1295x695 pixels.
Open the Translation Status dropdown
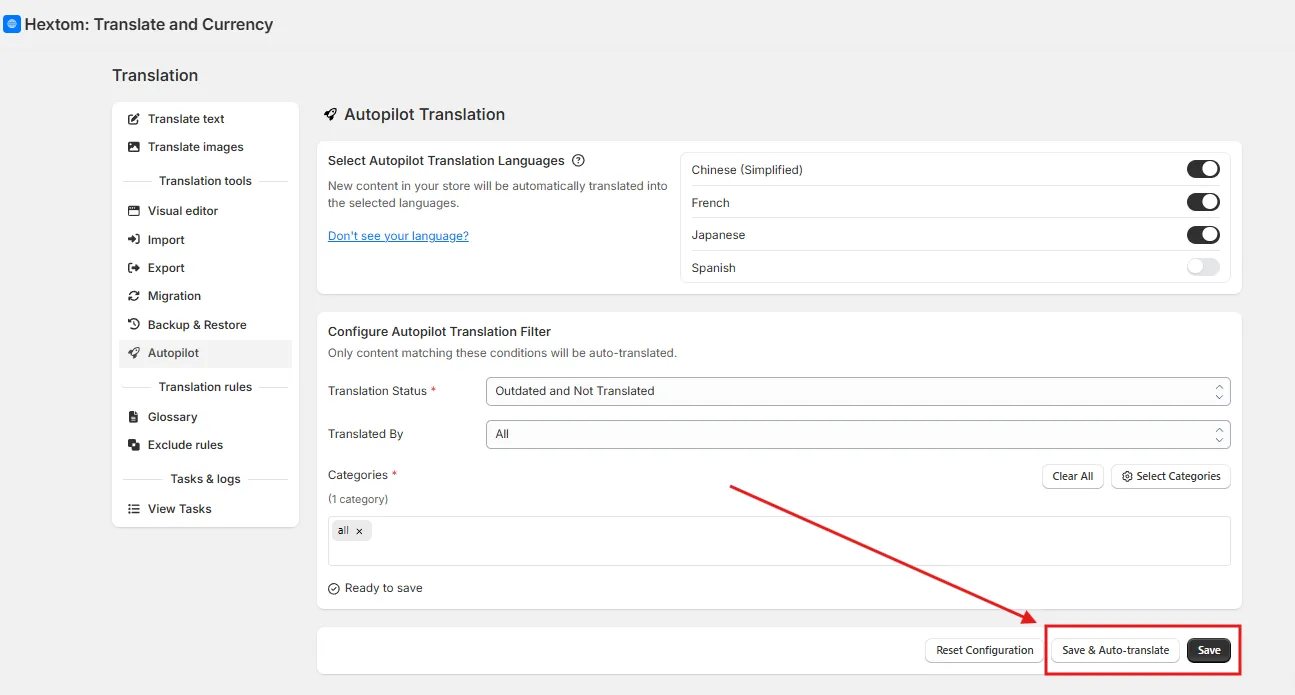[x=858, y=391]
